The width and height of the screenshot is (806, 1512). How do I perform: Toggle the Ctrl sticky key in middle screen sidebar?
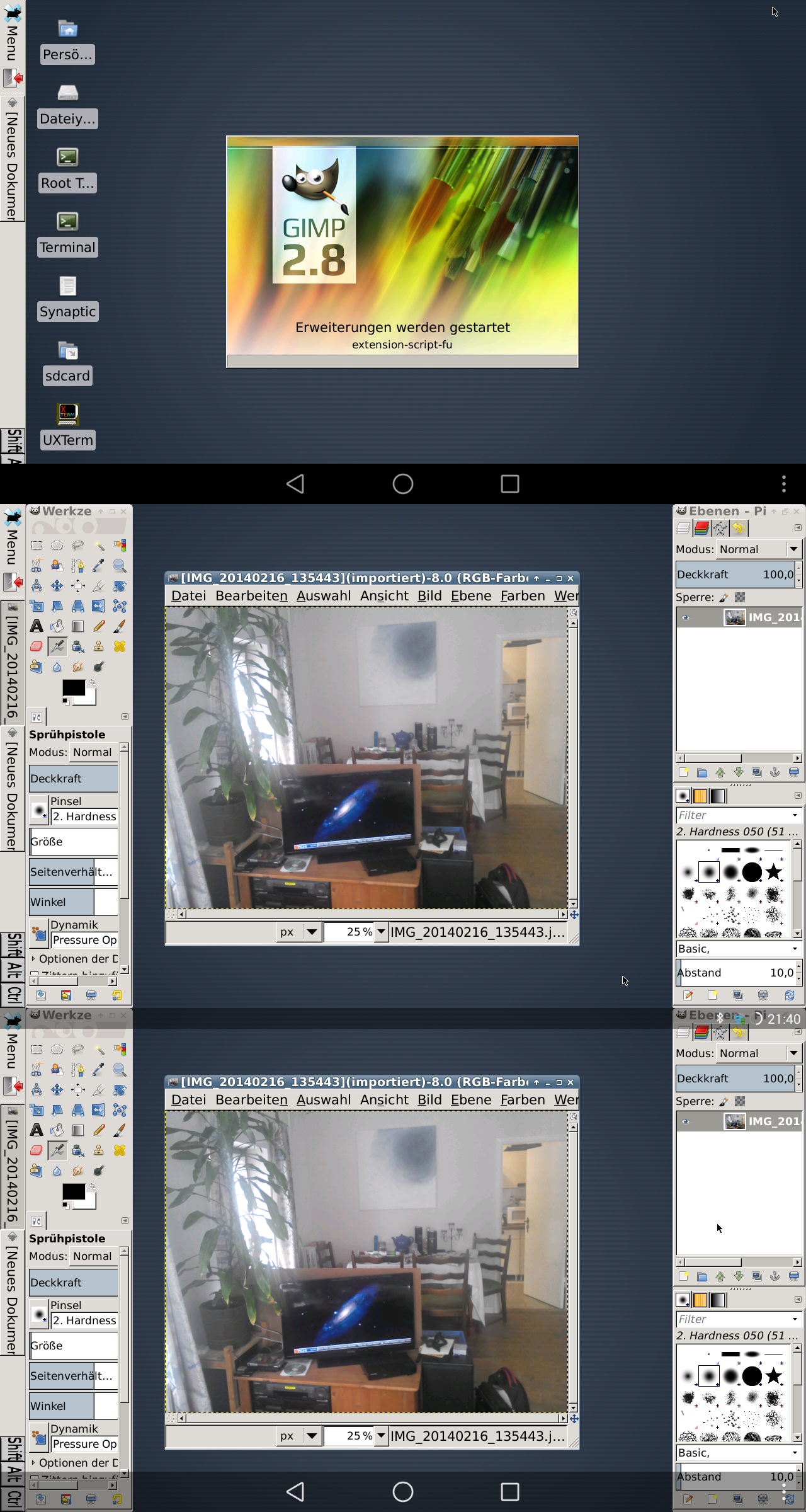[x=13, y=995]
